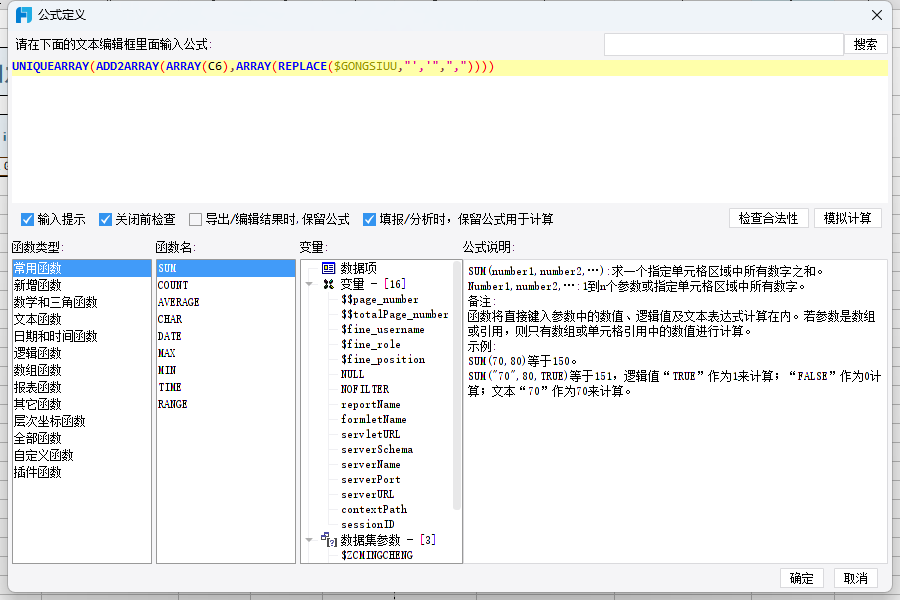
Task: Click the 模拟计算 button
Action: tap(847, 219)
